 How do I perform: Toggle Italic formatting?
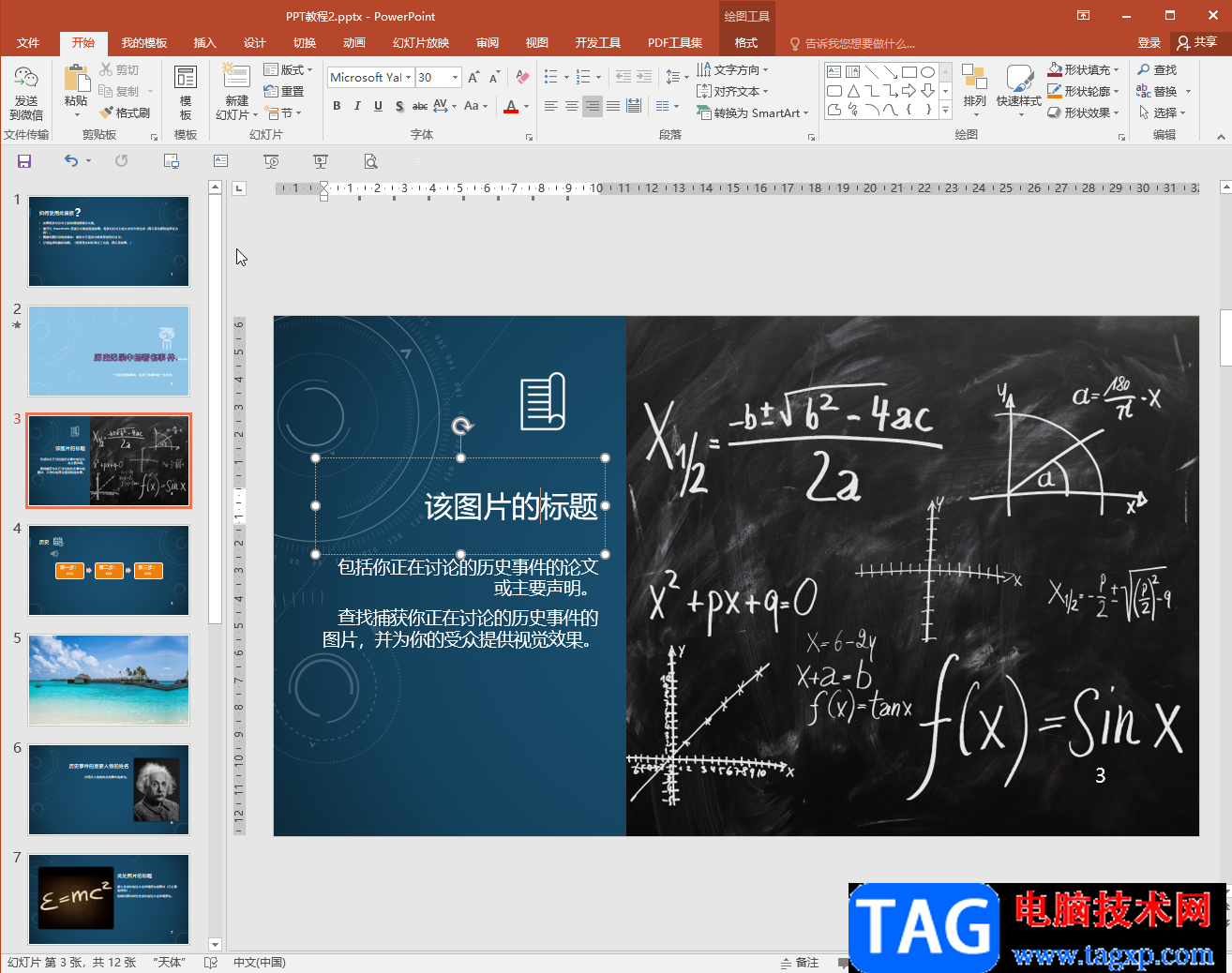click(x=357, y=106)
